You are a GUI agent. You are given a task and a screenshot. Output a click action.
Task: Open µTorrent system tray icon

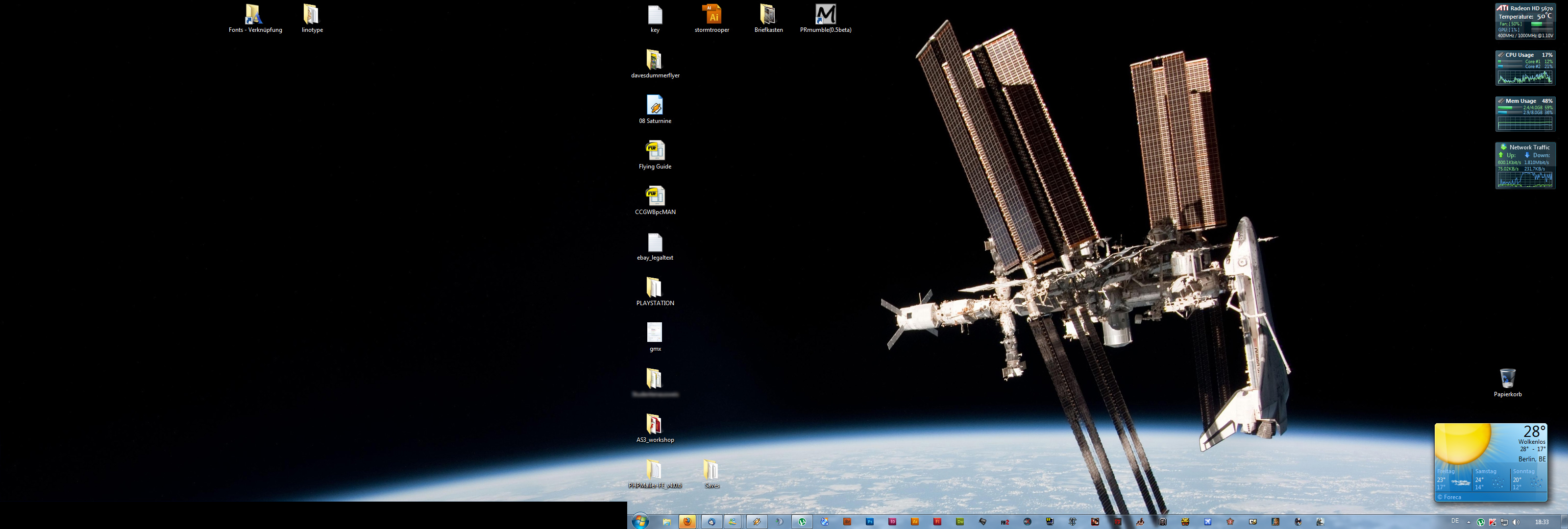click(1481, 522)
